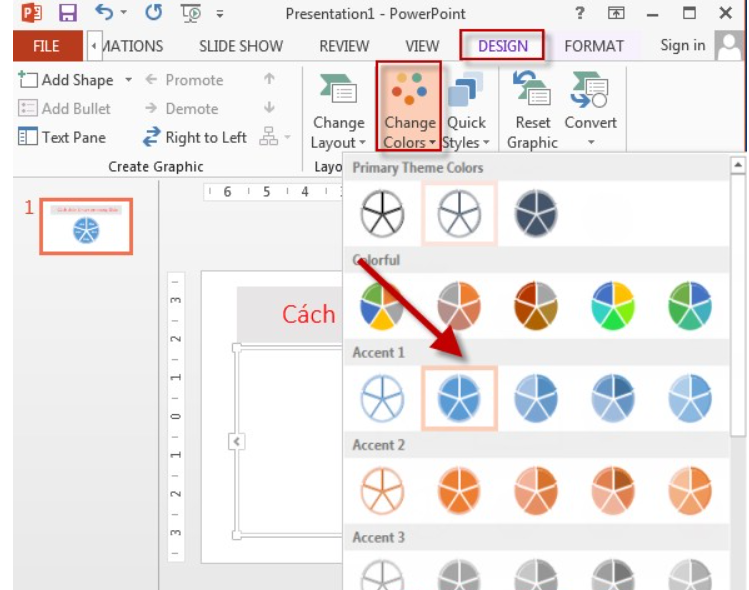Viewport: 749px width, 590px height.
Task: Click the Sign in link
Action: [x=683, y=45]
